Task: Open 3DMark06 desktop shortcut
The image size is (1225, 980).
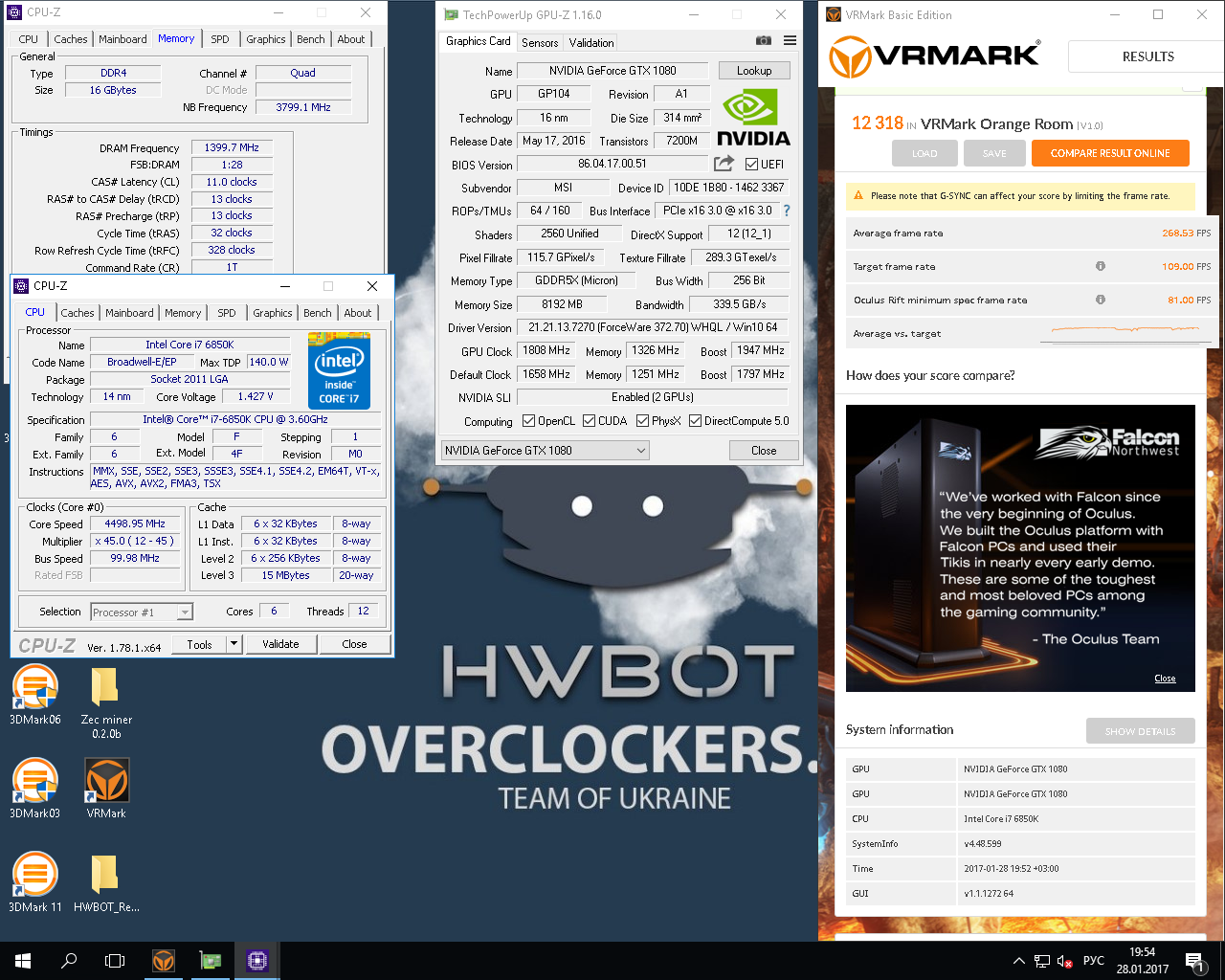Action: (34, 696)
